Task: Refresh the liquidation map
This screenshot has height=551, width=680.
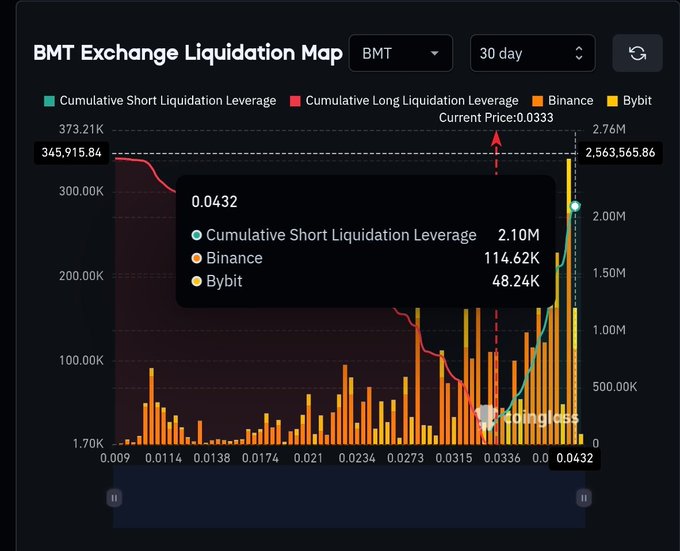Action: 637,53
